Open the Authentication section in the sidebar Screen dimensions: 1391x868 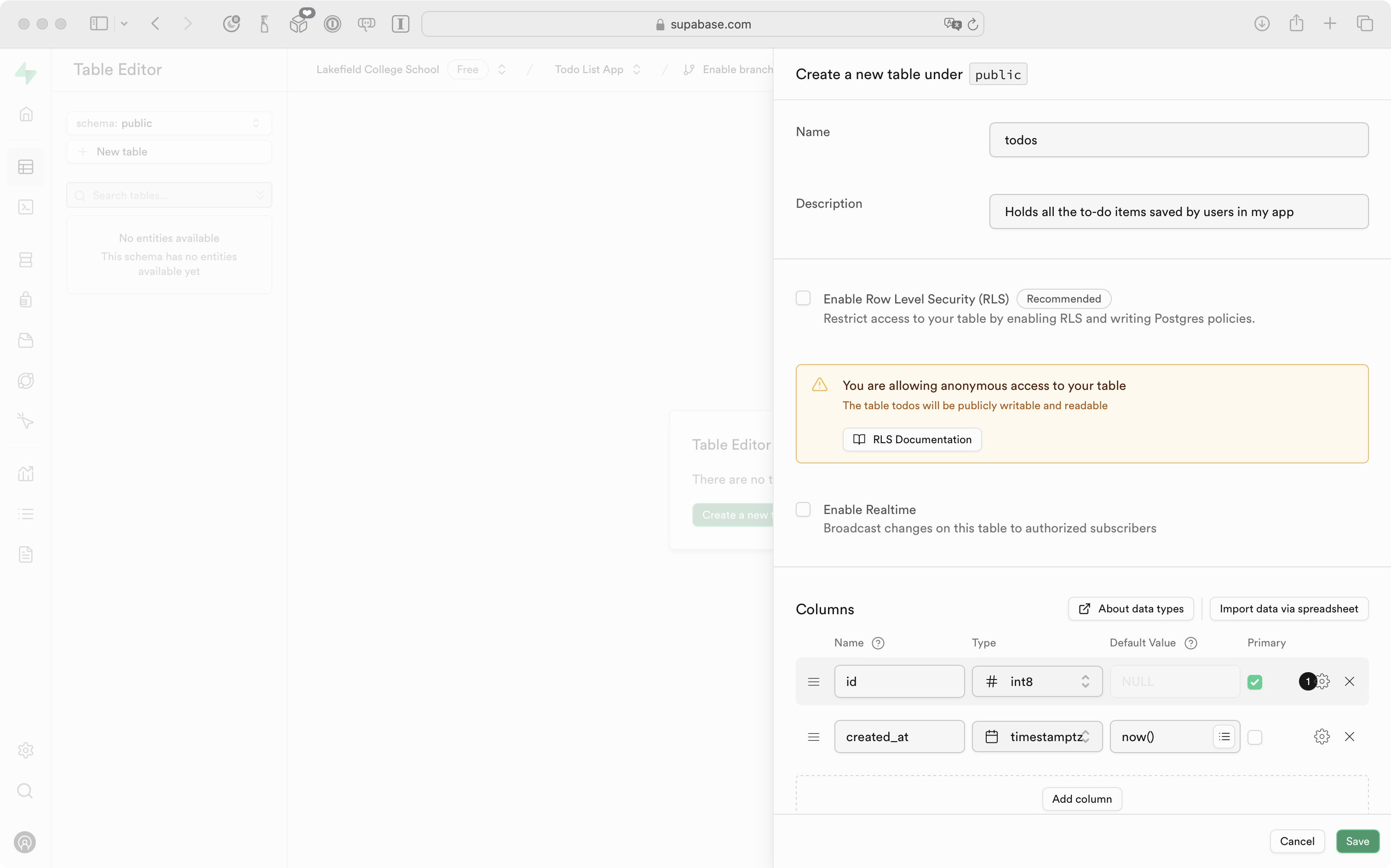(26, 299)
